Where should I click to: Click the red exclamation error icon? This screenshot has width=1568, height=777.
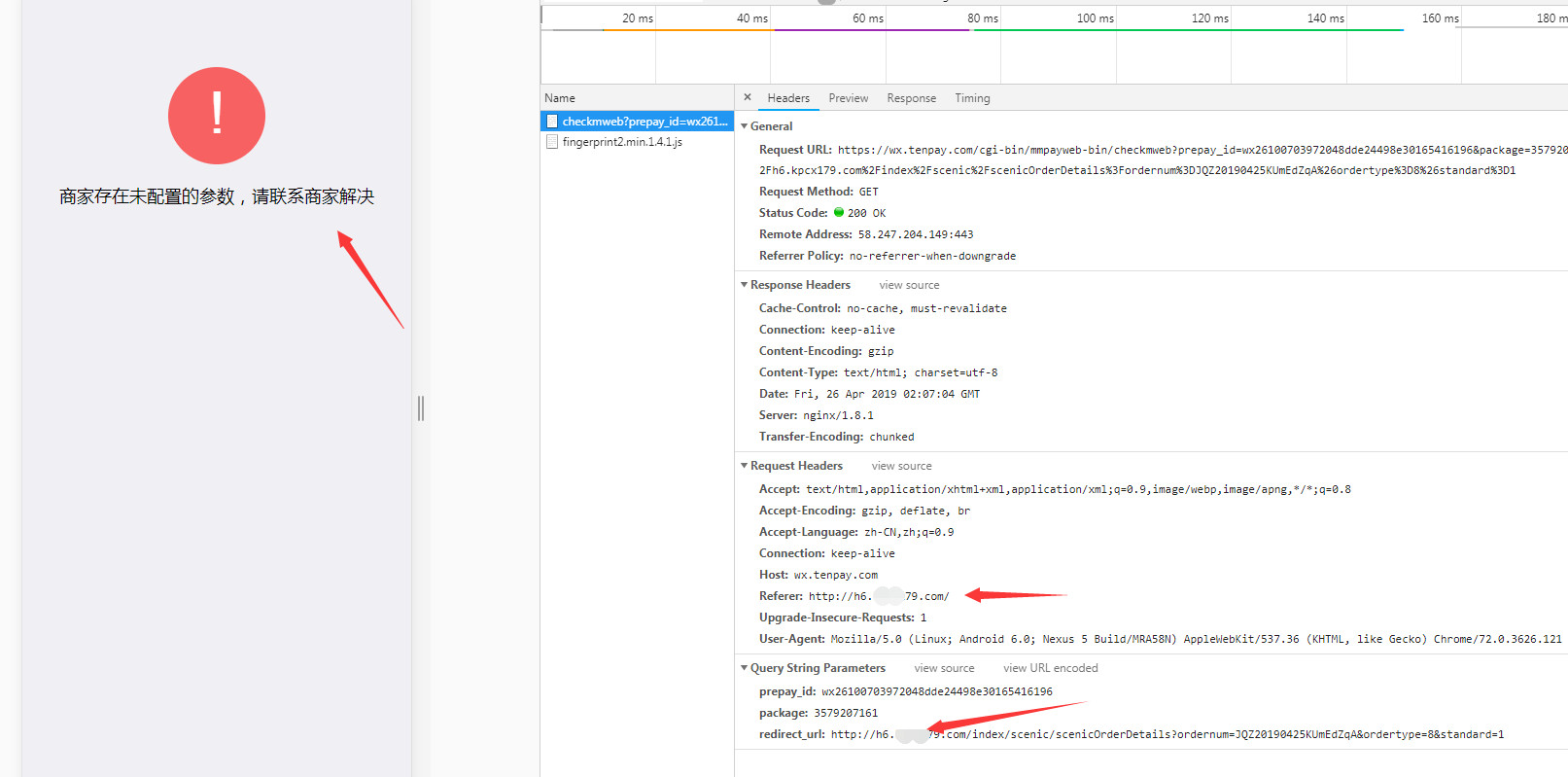217,116
